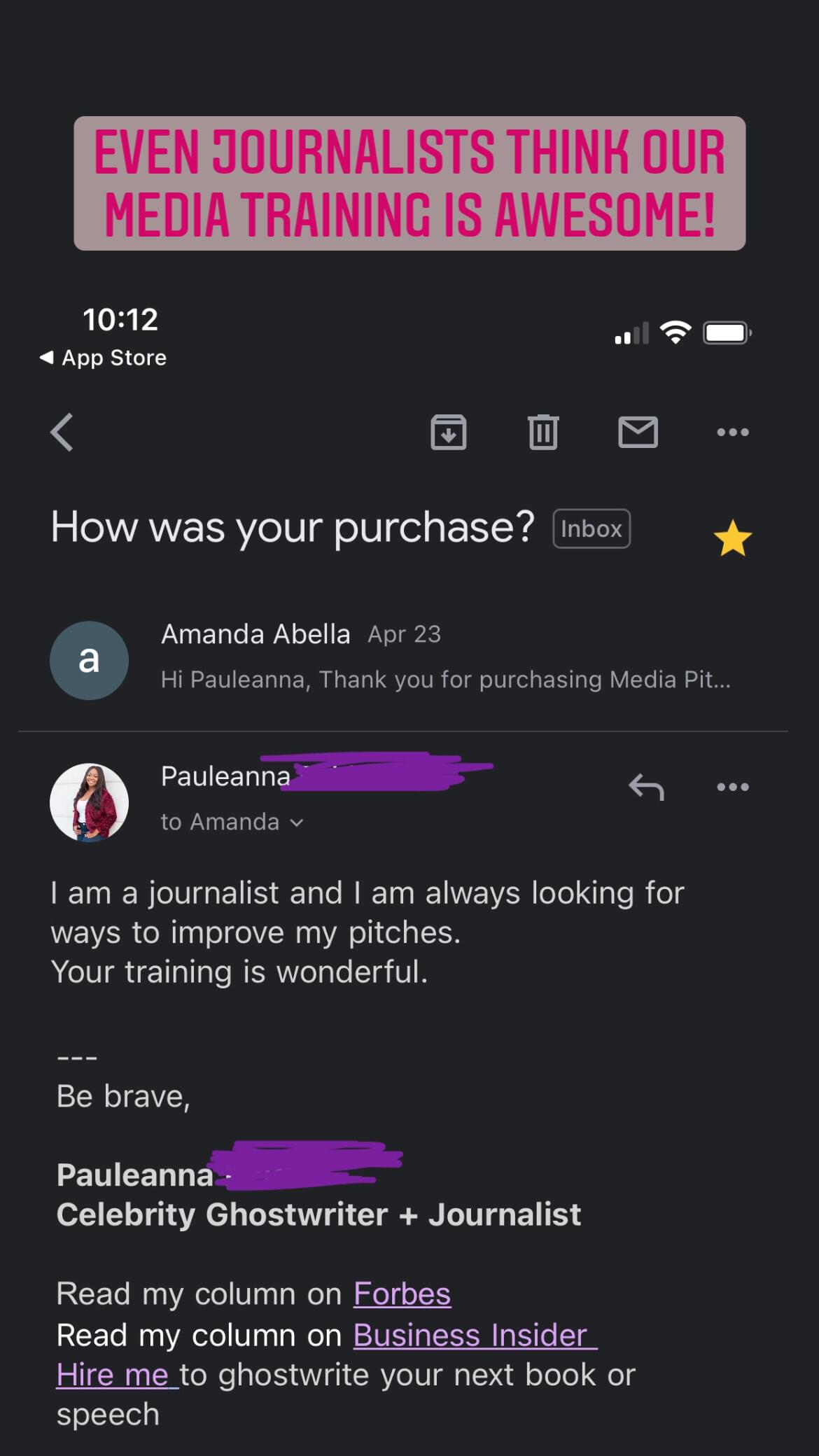Go back using the left arrow

tap(62, 432)
